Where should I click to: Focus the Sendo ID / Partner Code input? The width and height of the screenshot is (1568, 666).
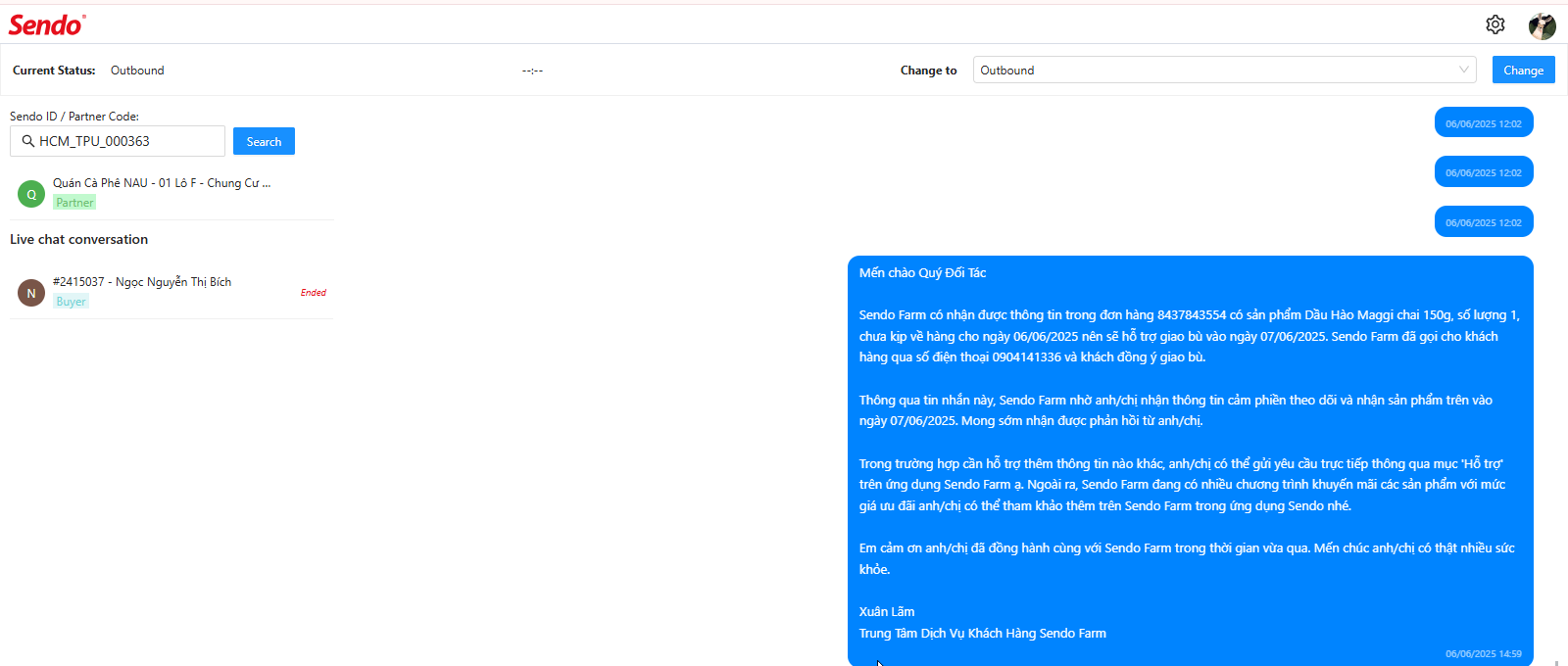coord(118,141)
